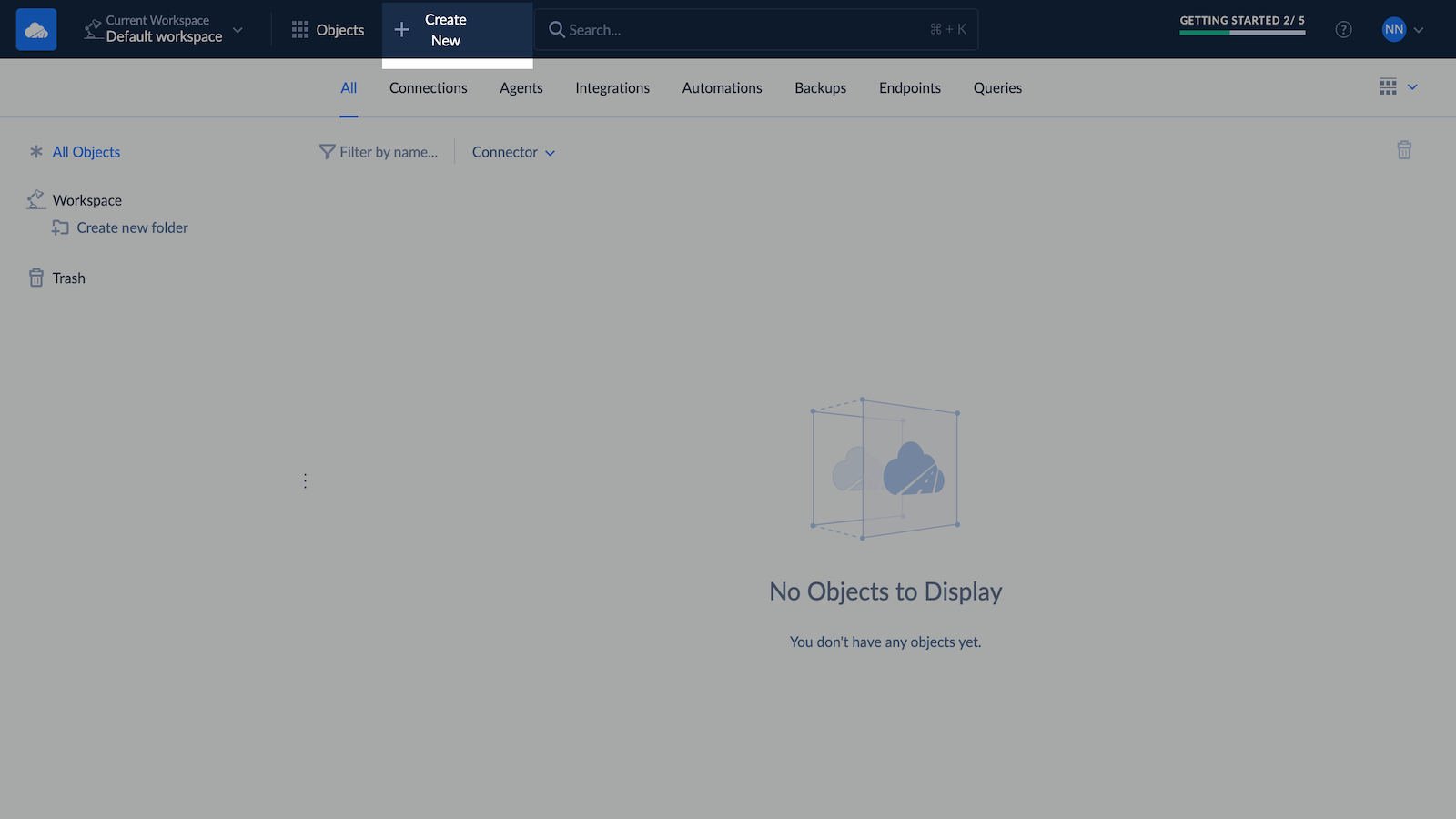Open the Trash folder in sidebar

click(68, 278)
